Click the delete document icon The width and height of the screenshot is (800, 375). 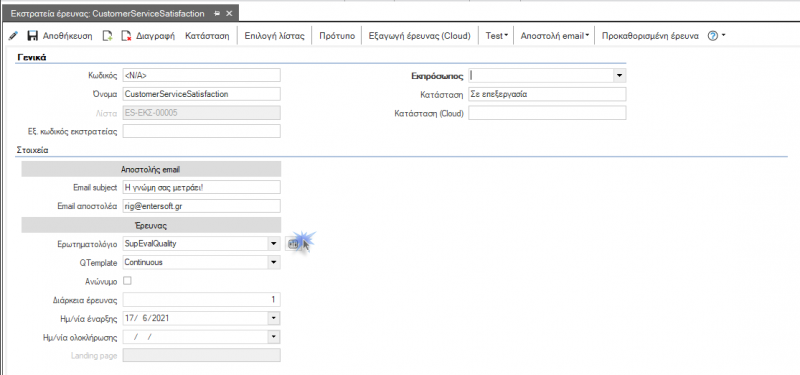click(x=127, y=36)
